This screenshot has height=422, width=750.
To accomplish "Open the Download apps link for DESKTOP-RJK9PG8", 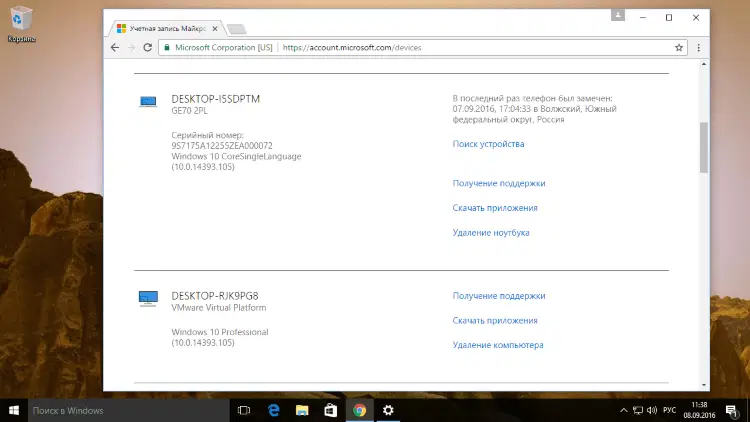I will pyautogui.click(x=495, y=321).
